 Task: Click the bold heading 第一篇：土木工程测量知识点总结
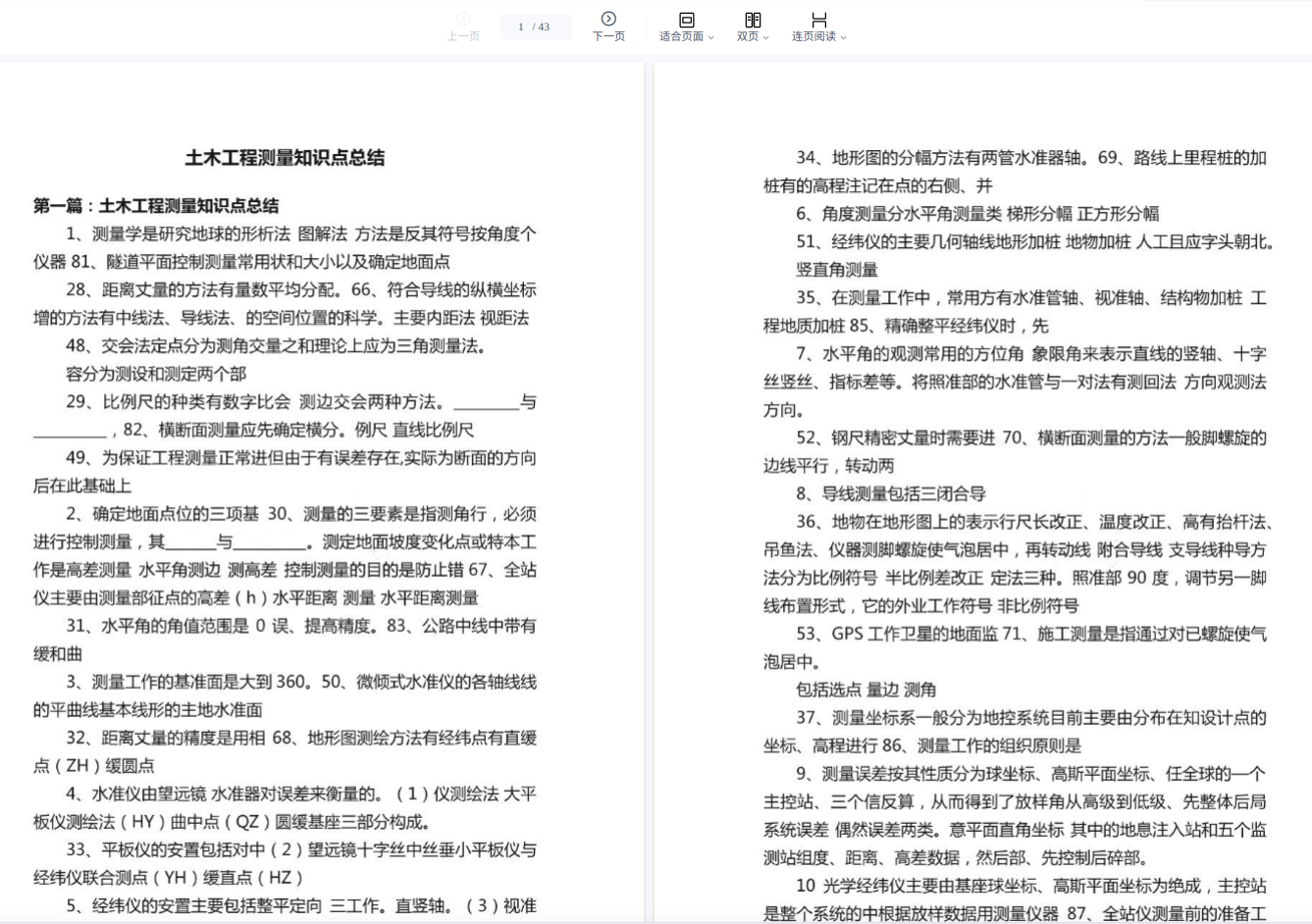[156, 206]
